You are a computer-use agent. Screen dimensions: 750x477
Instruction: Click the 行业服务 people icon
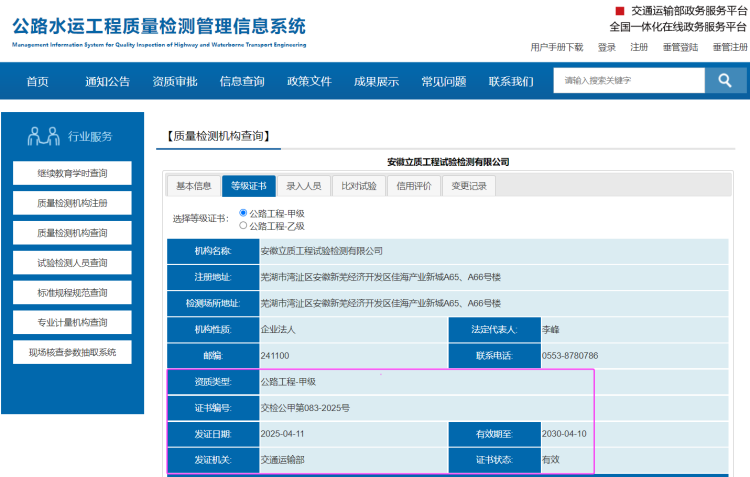pos(44,136)
